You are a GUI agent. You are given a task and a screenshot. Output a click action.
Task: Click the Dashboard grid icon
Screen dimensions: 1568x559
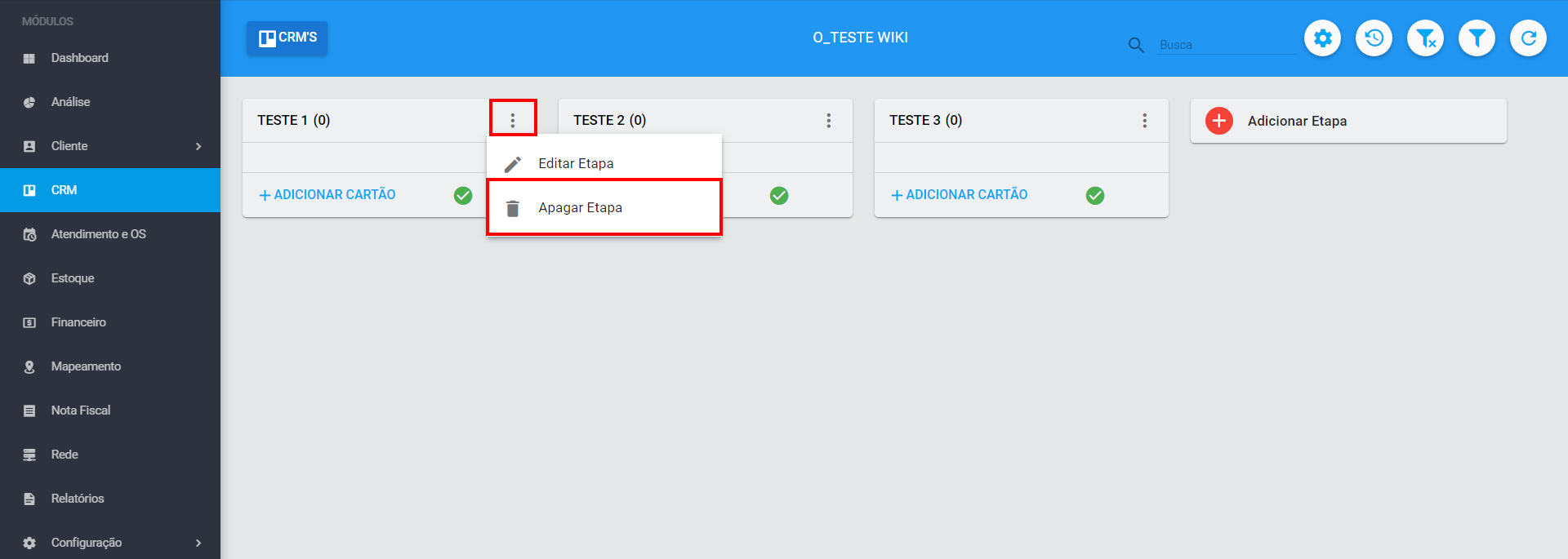pyautogui.click(x=29, y=59)
